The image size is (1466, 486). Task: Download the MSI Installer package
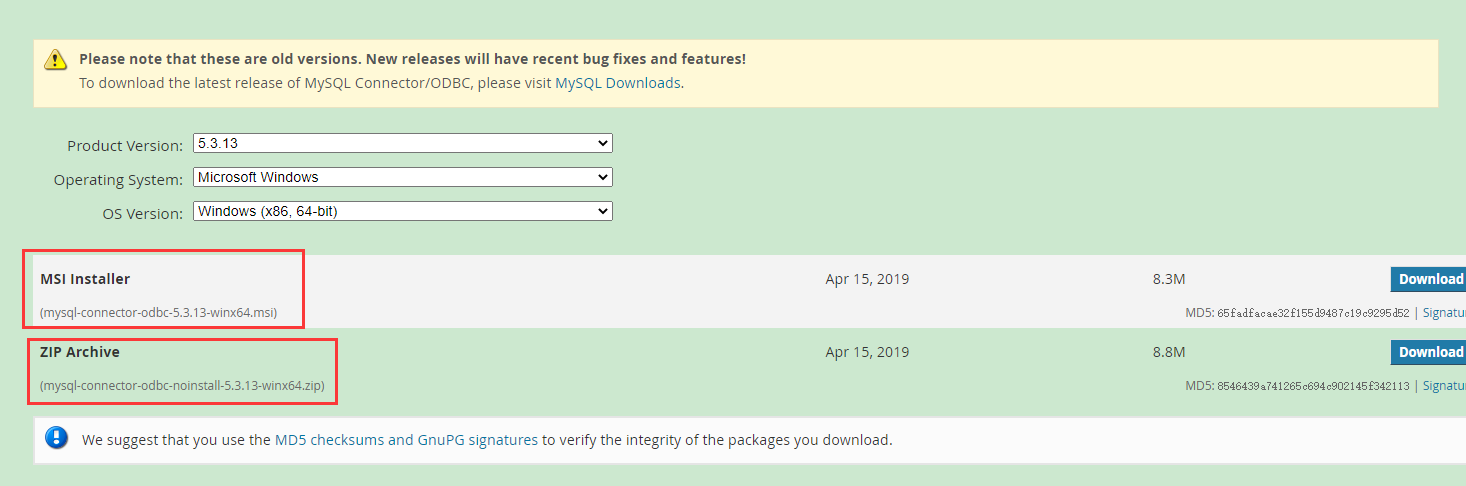coord(1429,279)
